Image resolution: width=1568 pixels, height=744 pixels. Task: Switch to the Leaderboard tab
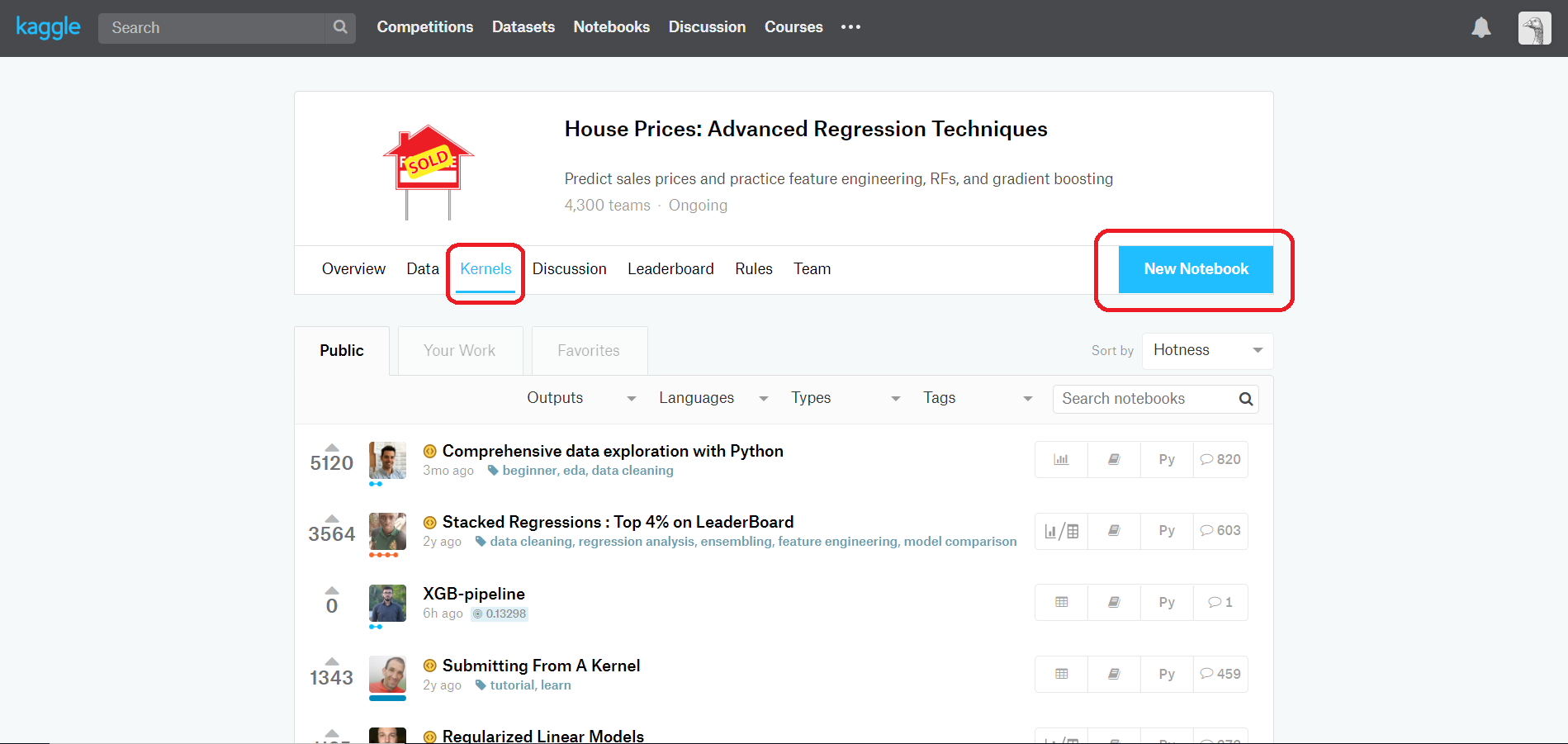(x=670, y=268)
